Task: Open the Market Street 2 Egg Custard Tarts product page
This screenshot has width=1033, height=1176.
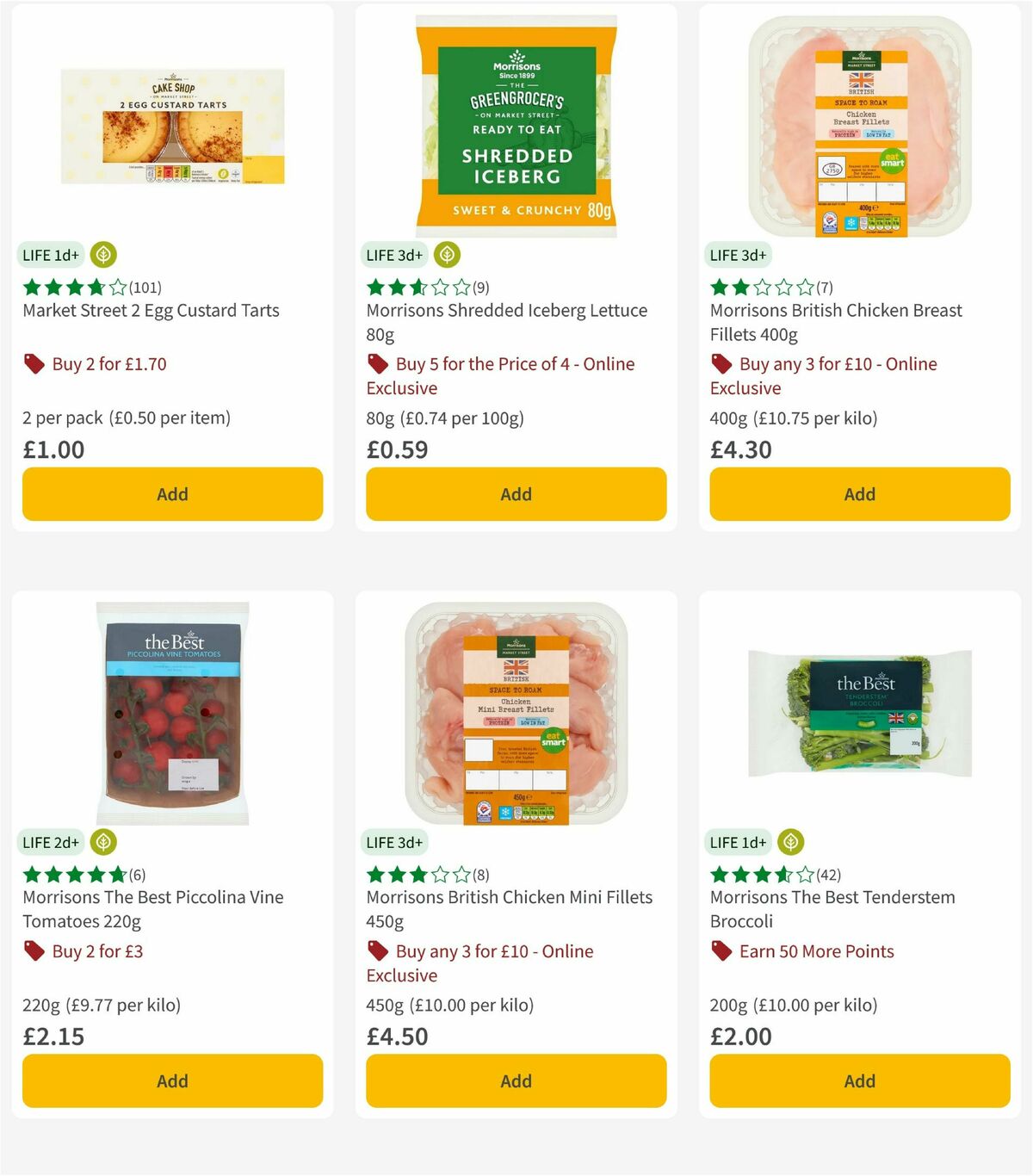Action: [x=151, y=310]
